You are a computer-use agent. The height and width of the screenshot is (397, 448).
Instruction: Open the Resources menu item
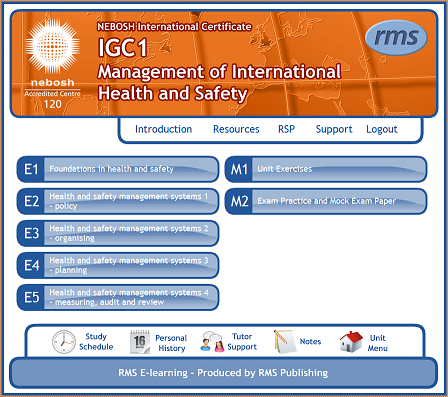(x=236, y=129)
